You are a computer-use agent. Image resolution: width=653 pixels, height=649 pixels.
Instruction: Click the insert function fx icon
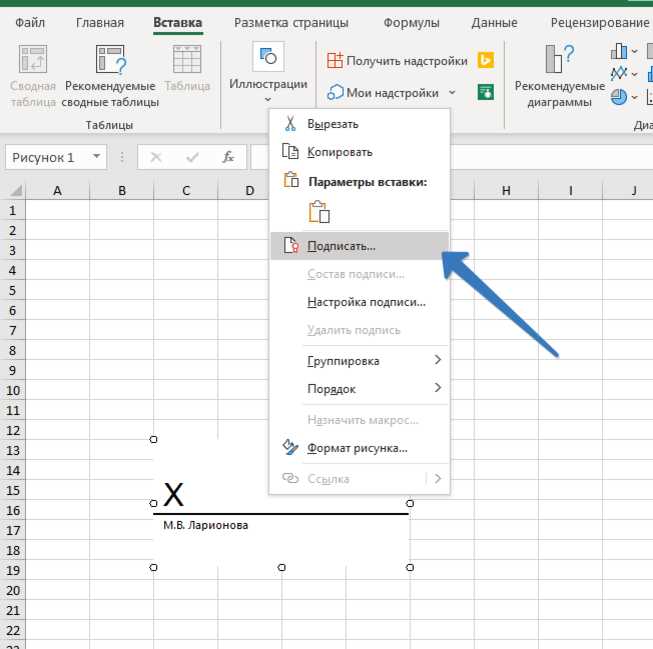coord(228,157)
